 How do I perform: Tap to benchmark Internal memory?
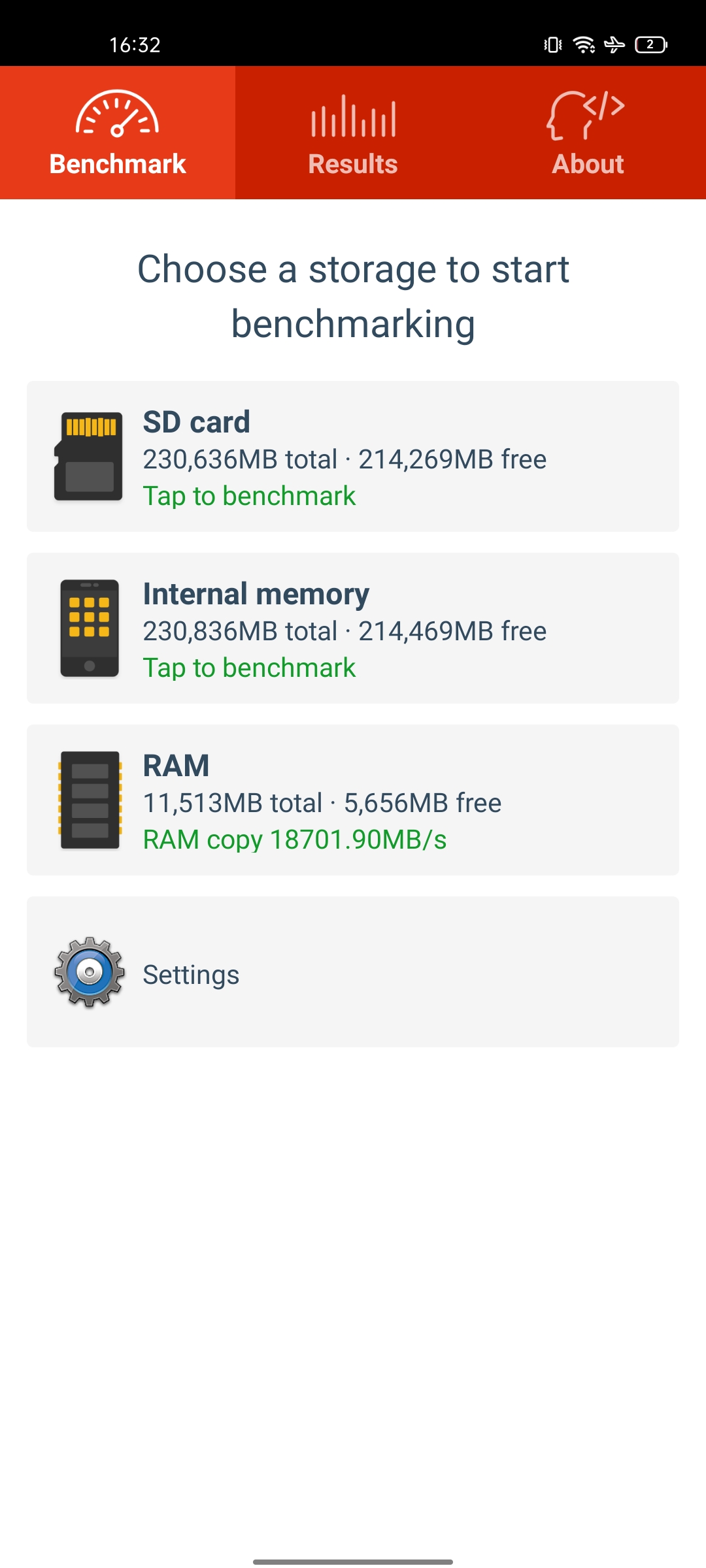(x=249, y=668)
